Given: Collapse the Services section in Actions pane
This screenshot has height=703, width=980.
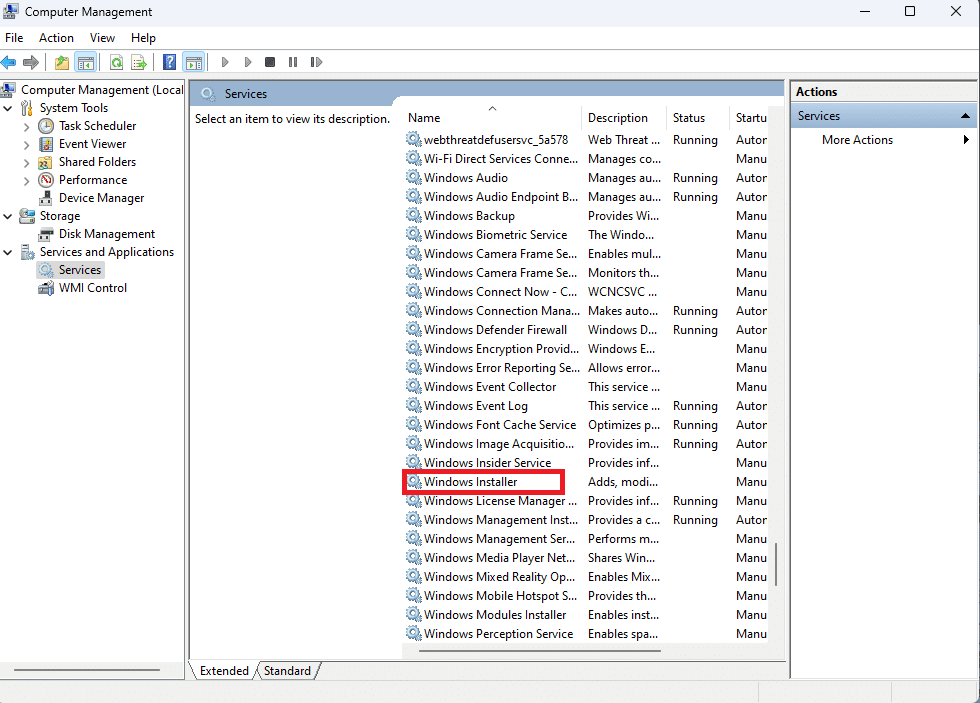Looking at the screenshot, I should pos(965,116).
